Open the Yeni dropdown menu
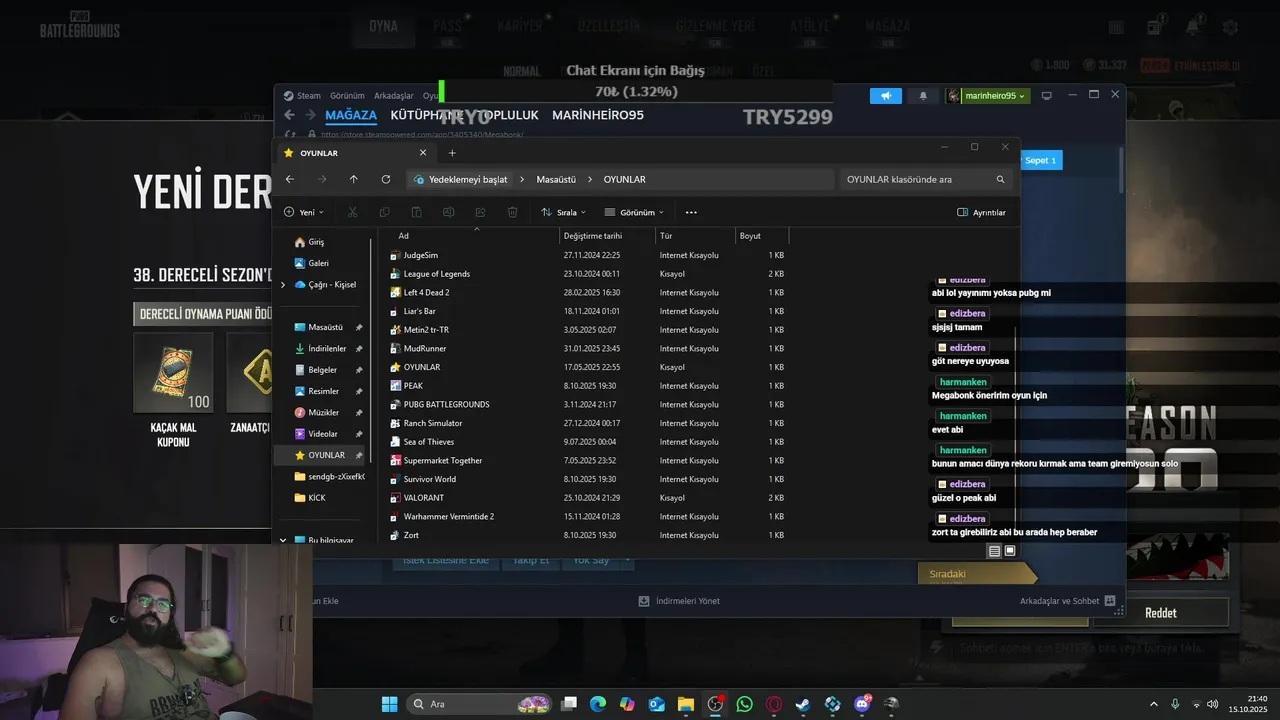 (303, 212)
